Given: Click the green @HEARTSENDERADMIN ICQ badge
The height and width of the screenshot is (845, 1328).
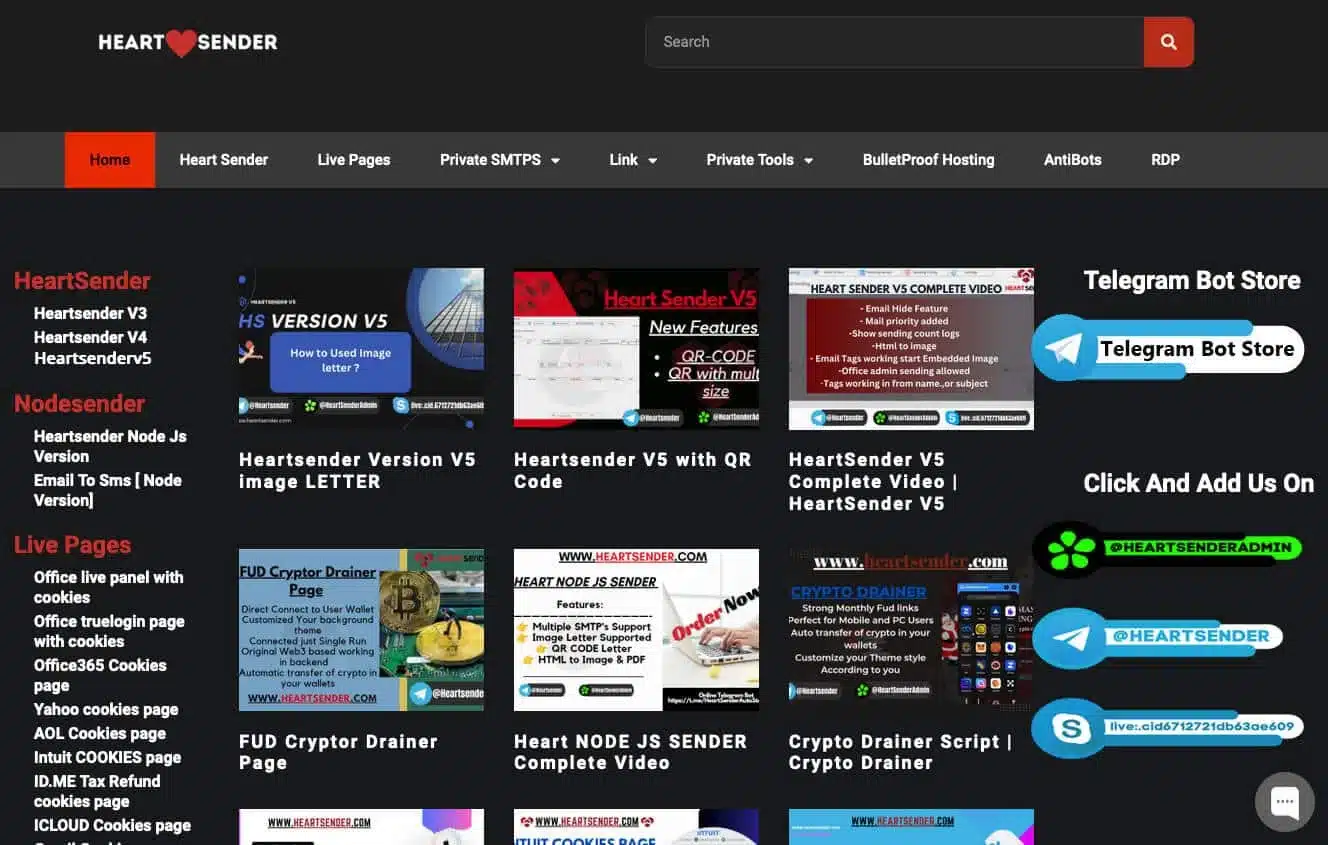Looking at the screenshot, I should point(1168,548).
